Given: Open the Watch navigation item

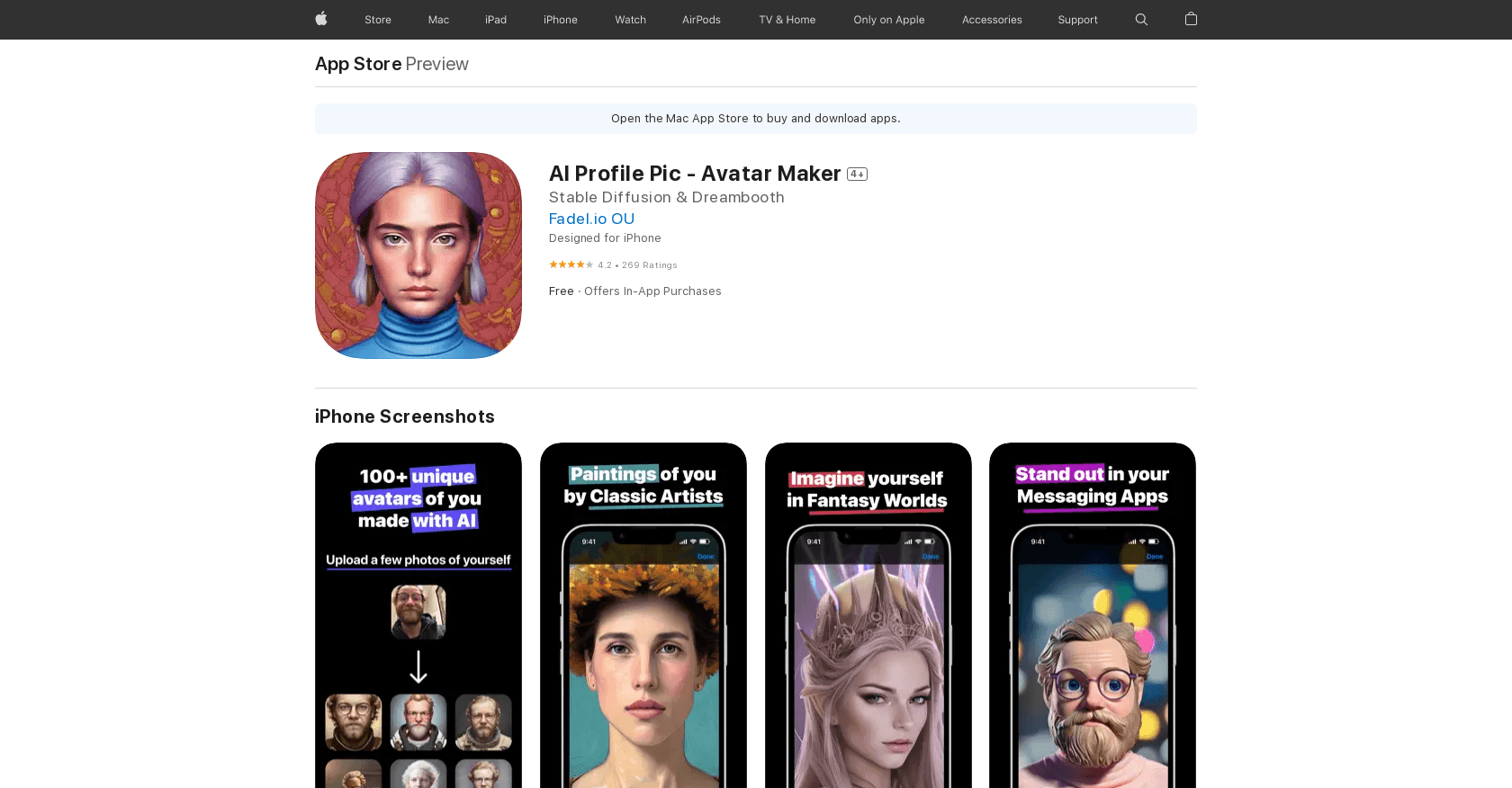Looking at the screenshot, I should [631, 20].
